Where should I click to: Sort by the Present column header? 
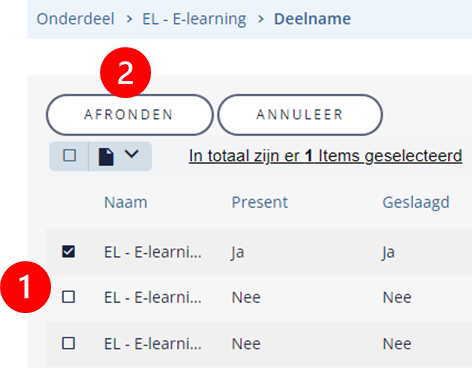(x=260, y=202)
